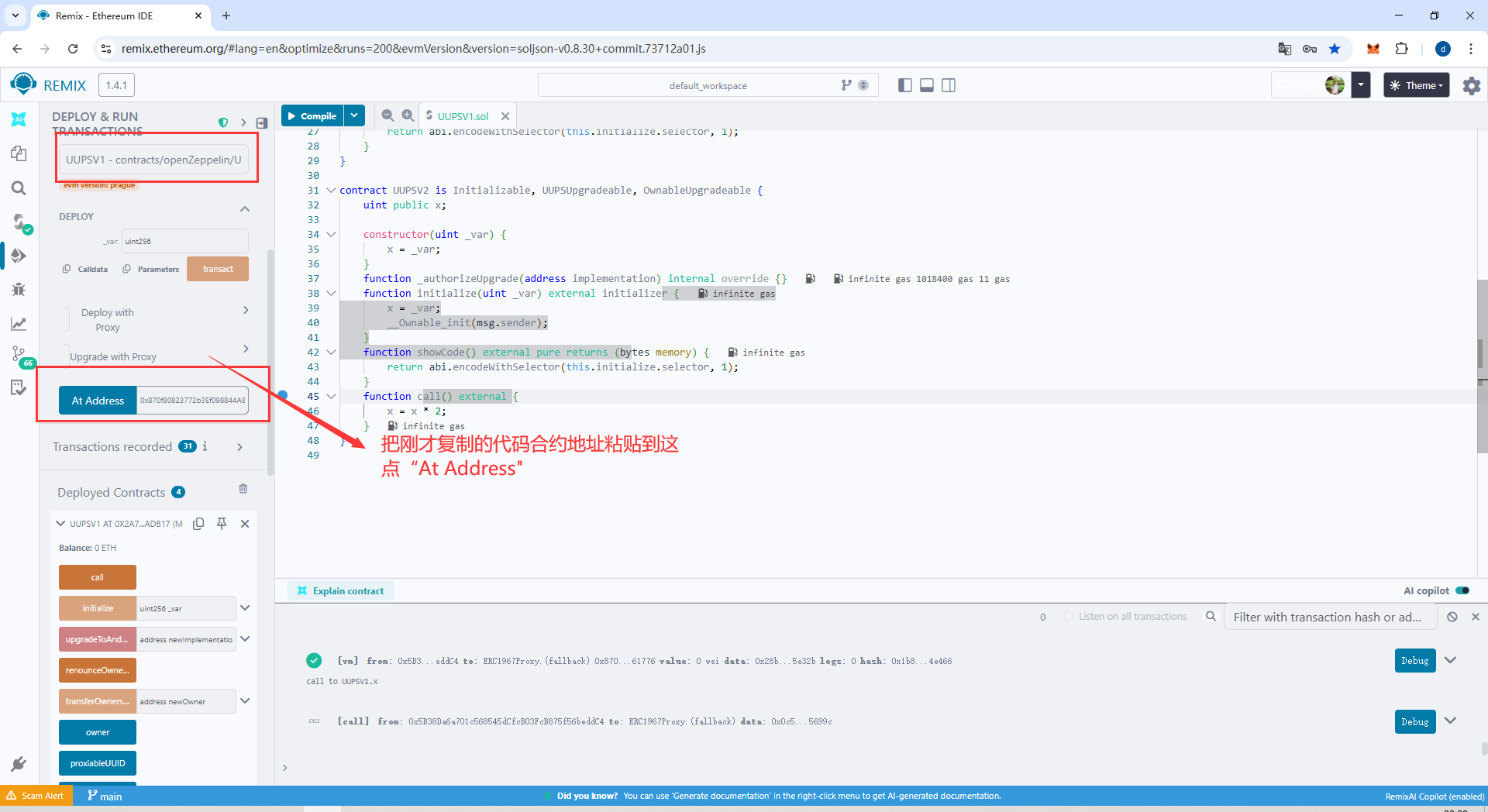This screenshot has height=812, width=1488.
Task: Expand Upgrade with Proxy options arrow
Action: point(246,349)
